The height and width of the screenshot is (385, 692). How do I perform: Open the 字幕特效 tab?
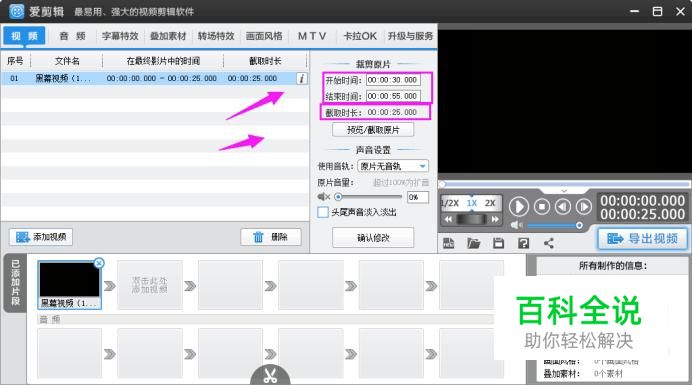tap(120, 36)
